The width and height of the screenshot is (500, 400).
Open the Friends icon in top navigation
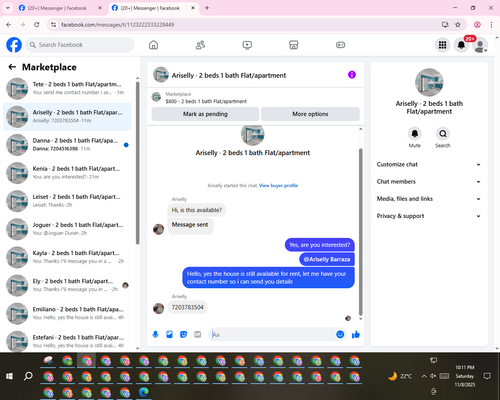[x=200, y=45]
